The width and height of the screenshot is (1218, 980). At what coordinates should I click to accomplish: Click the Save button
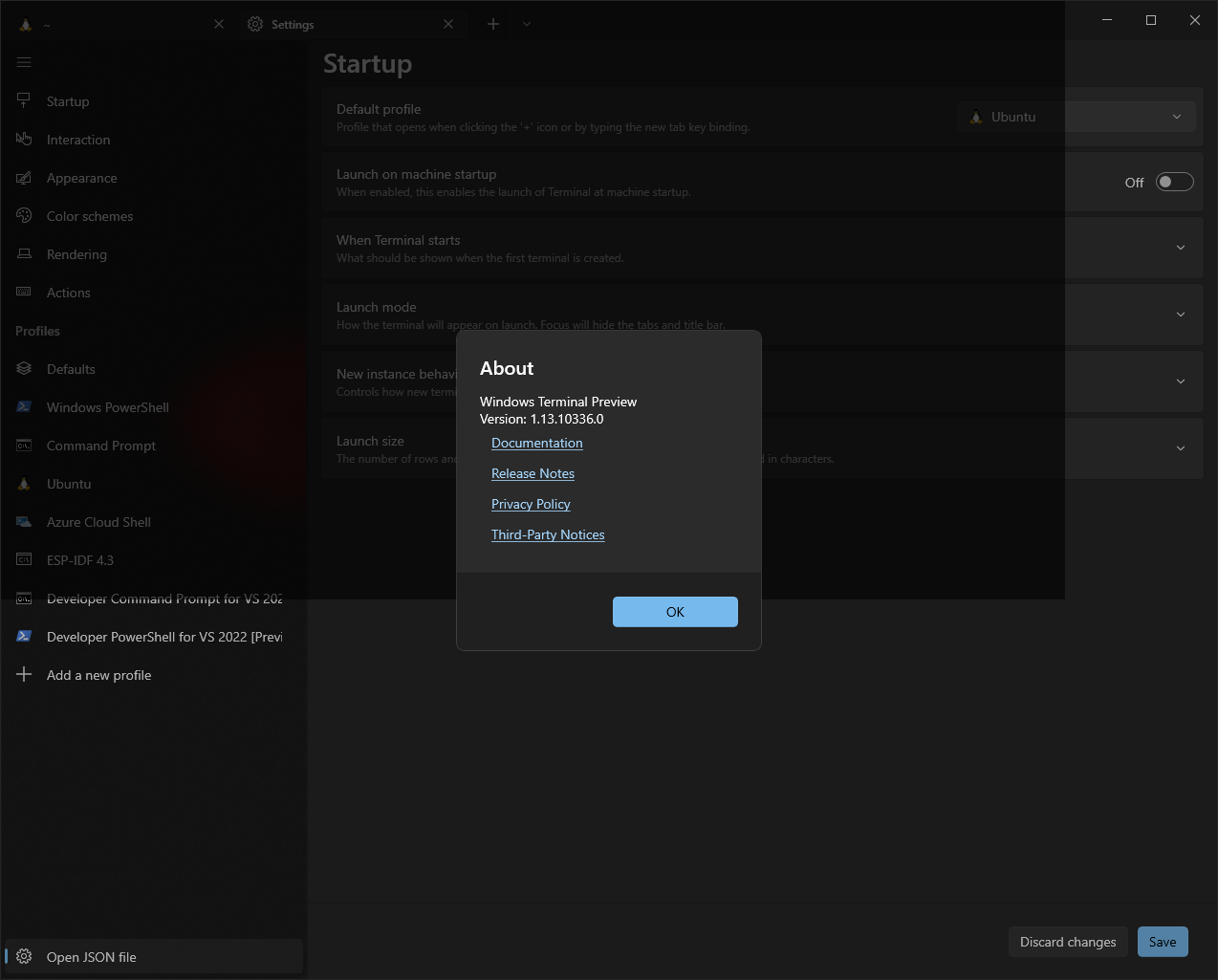1163,942
